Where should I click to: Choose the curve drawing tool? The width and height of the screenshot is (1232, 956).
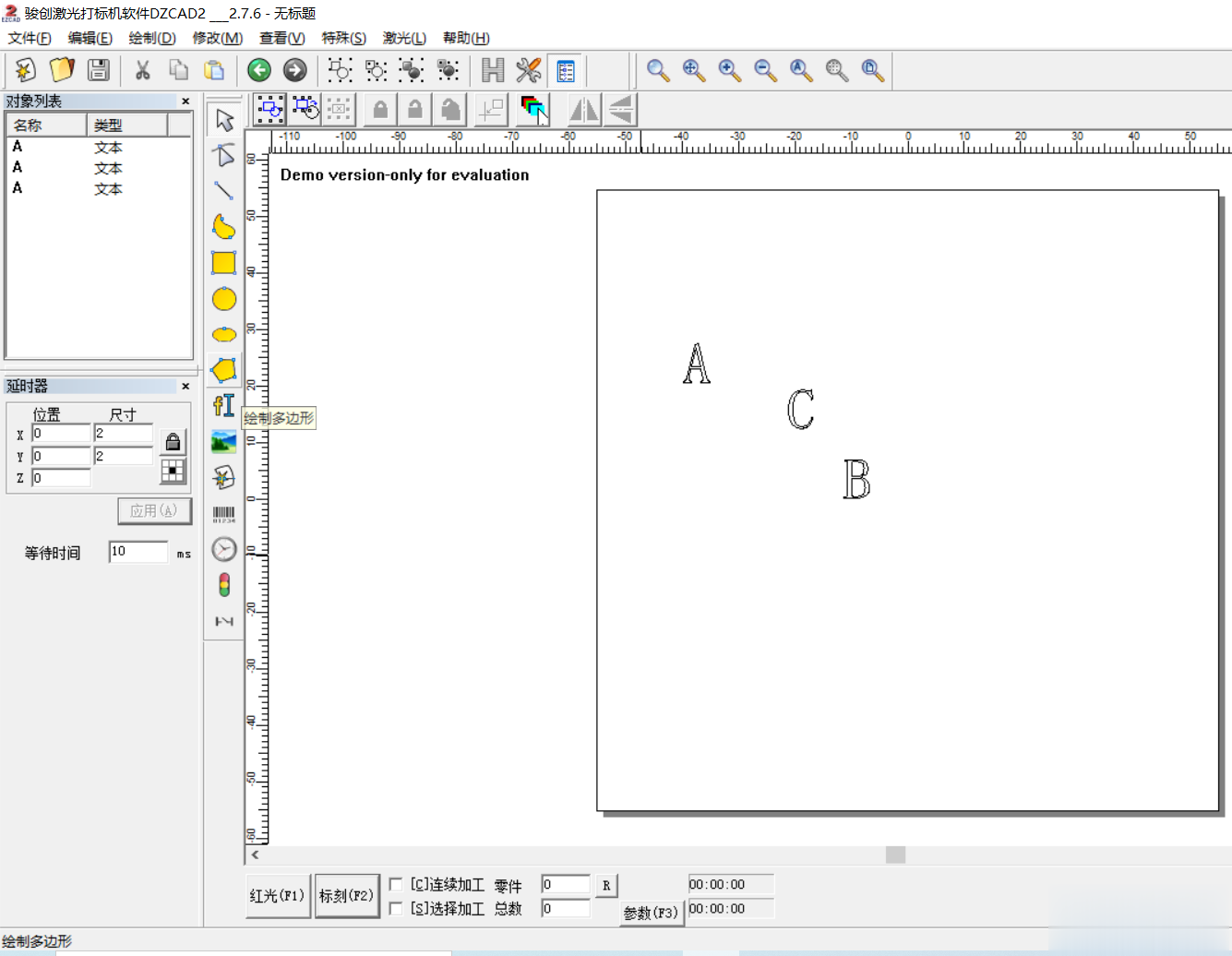[224, 227]
